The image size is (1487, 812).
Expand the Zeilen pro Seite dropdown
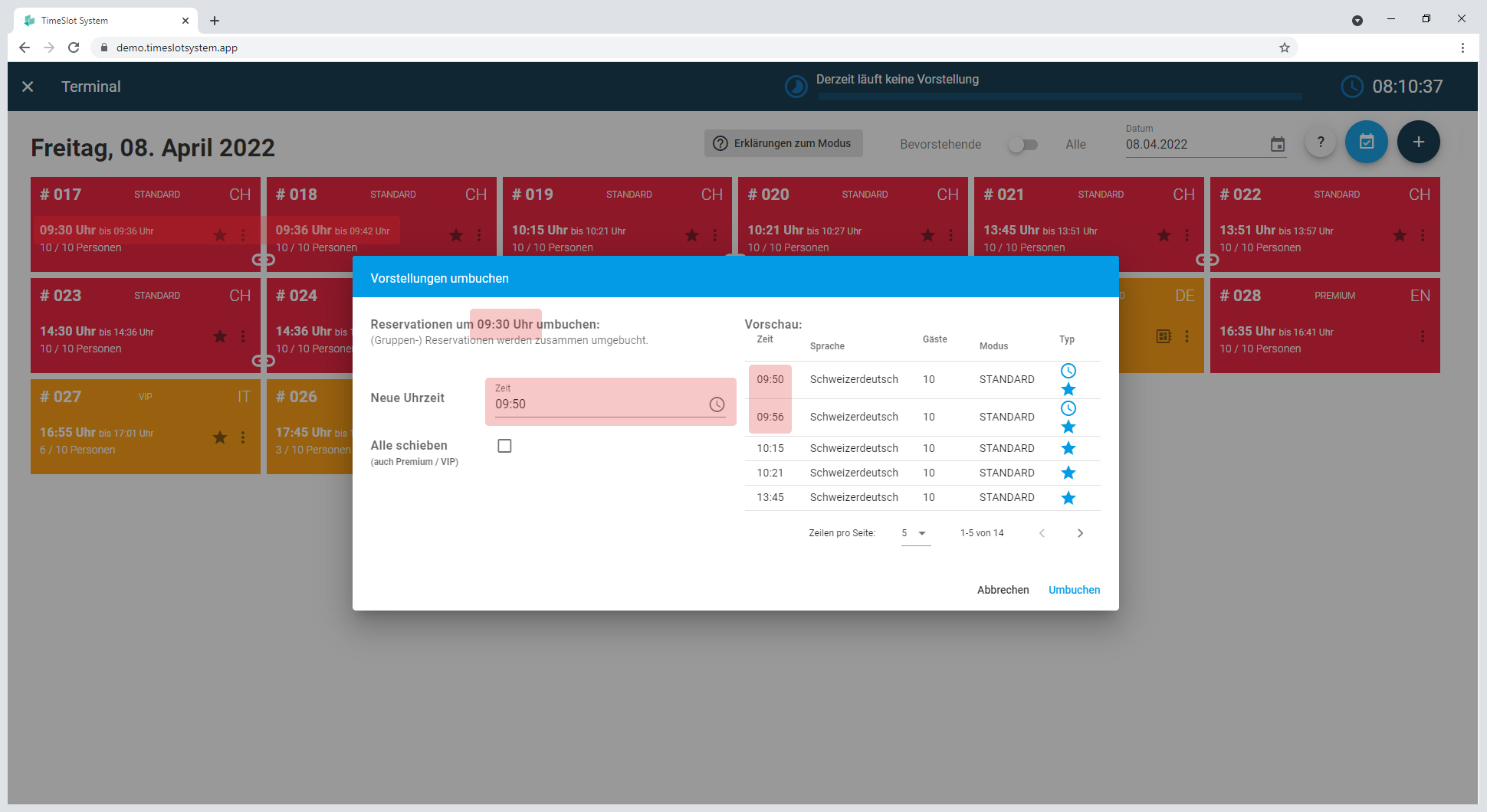[915, 533]
